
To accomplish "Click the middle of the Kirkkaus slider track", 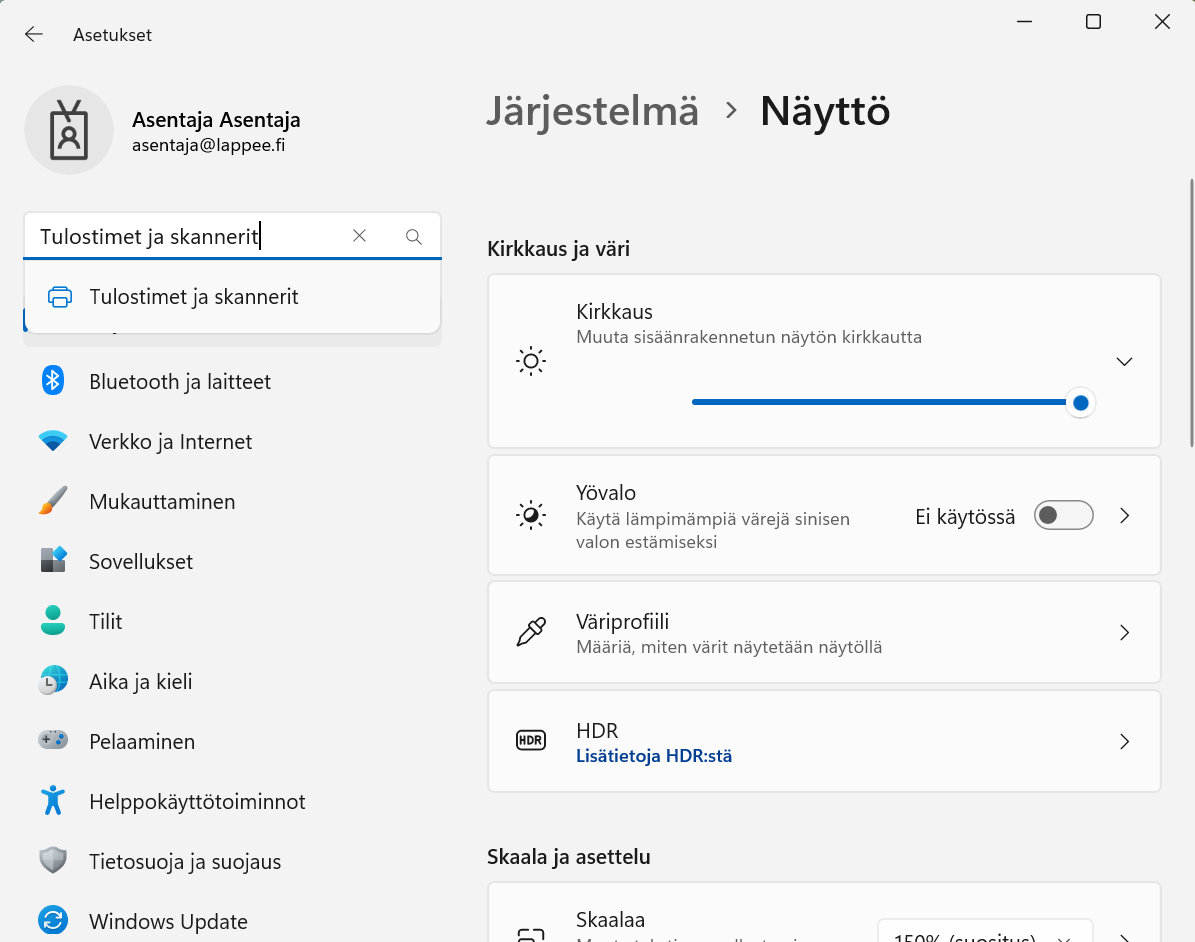I will click(886, 402).
